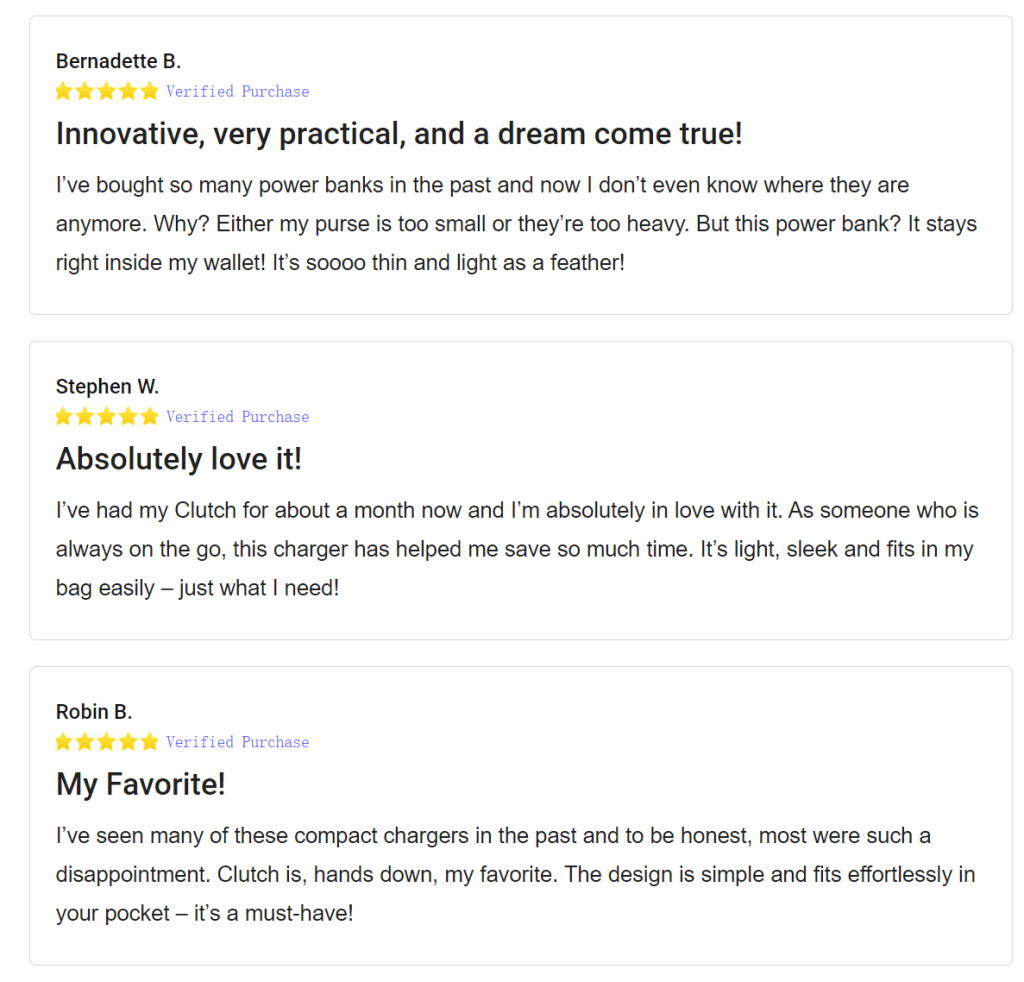Screen dimensions: 1024x982
Task: Click third star in Bernadette B.'s rating
Action: click(106, 91)
